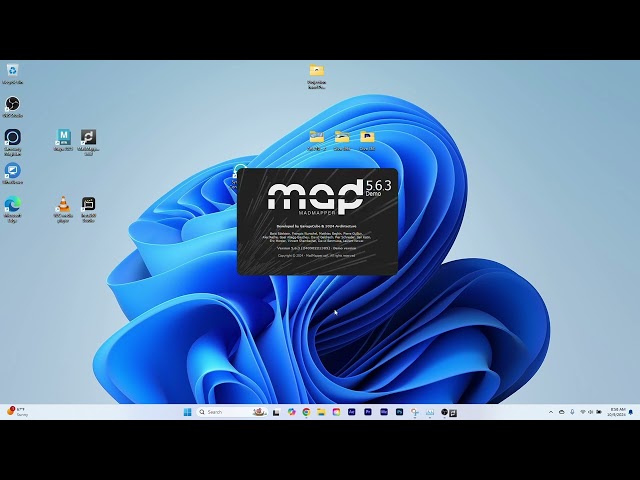The image size is (640, 480).
Task: Open Adobe Media Encoder from taskbar
Action: pos(384,412)
